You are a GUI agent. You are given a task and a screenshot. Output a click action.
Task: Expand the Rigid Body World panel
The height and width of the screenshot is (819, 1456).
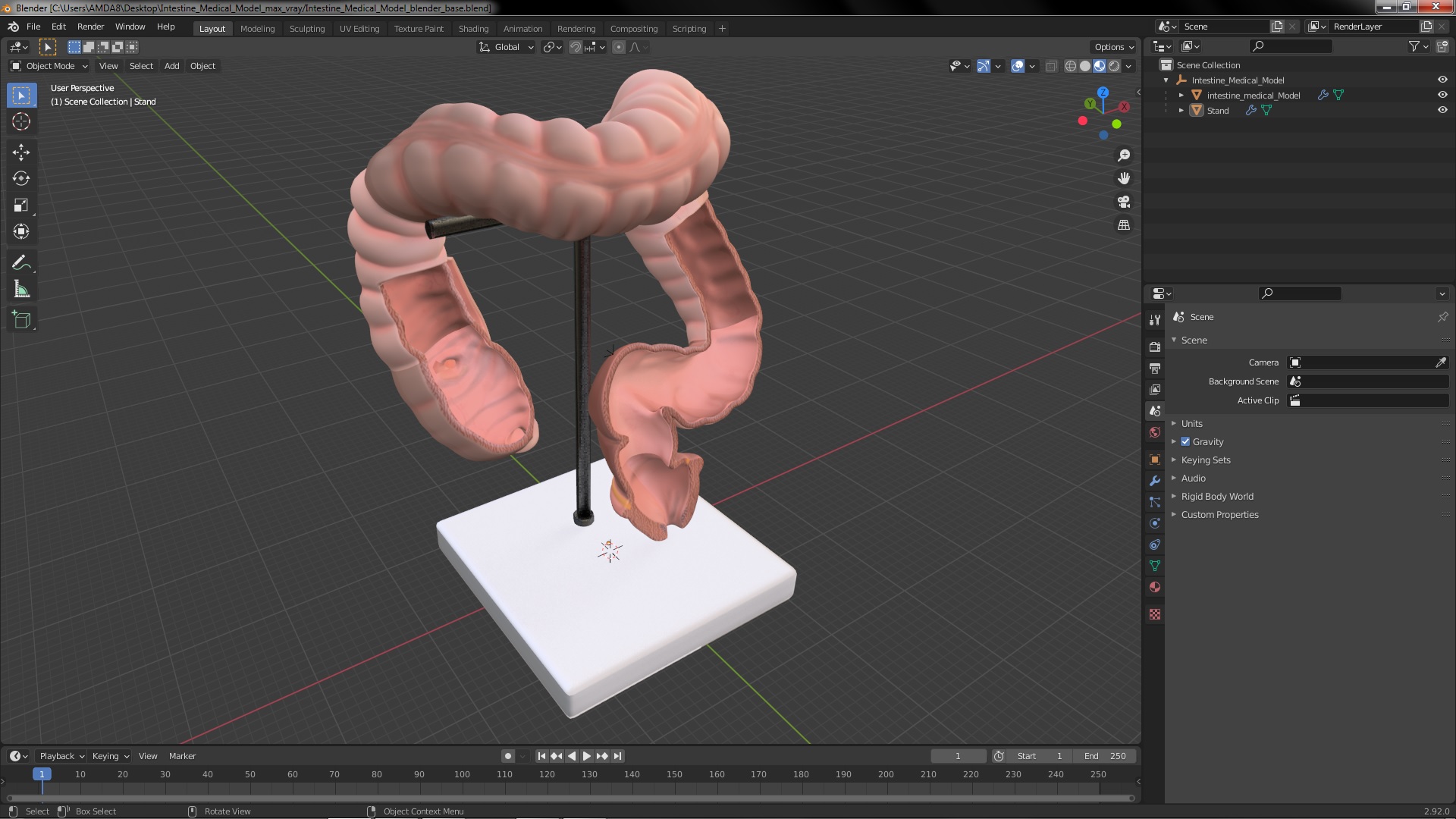1217,496
